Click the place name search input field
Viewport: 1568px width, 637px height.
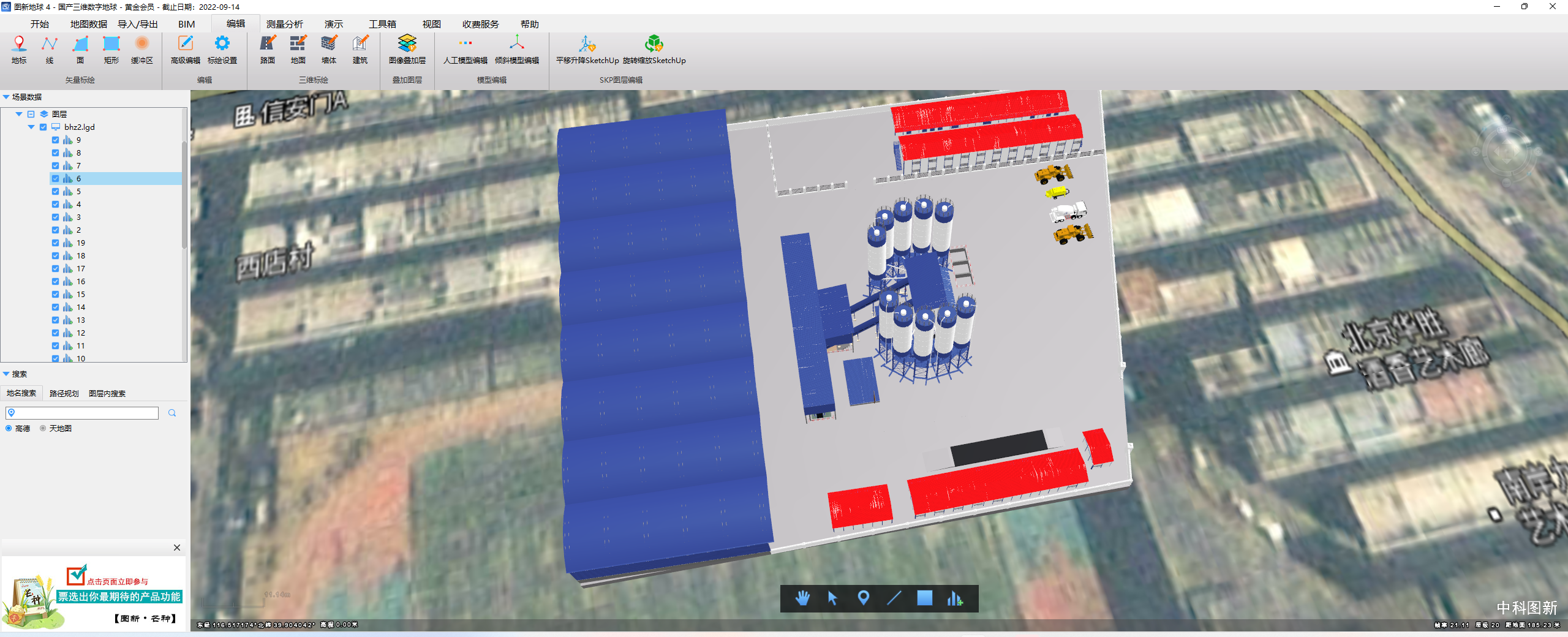pos(86,413)
